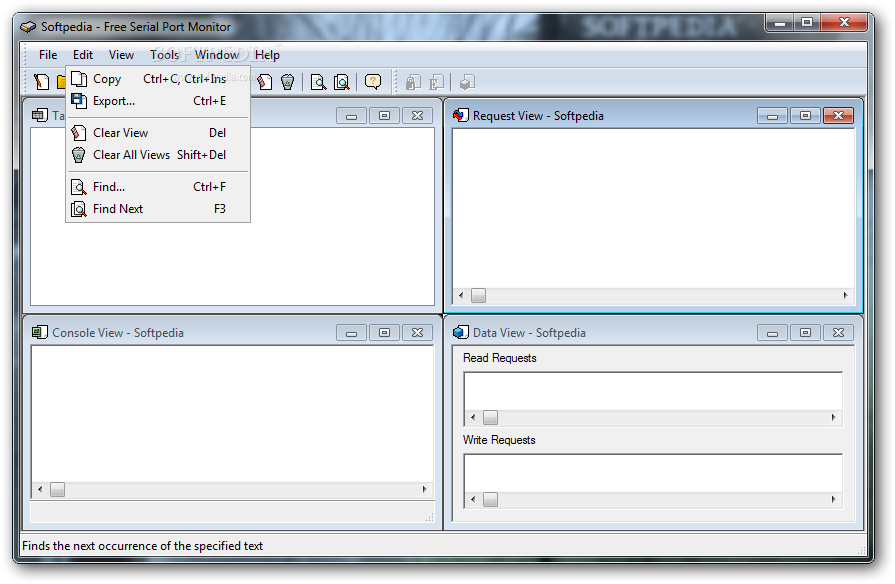Click the 'Read Requests' label
This screenshot has width=895, height=584.
499,358
